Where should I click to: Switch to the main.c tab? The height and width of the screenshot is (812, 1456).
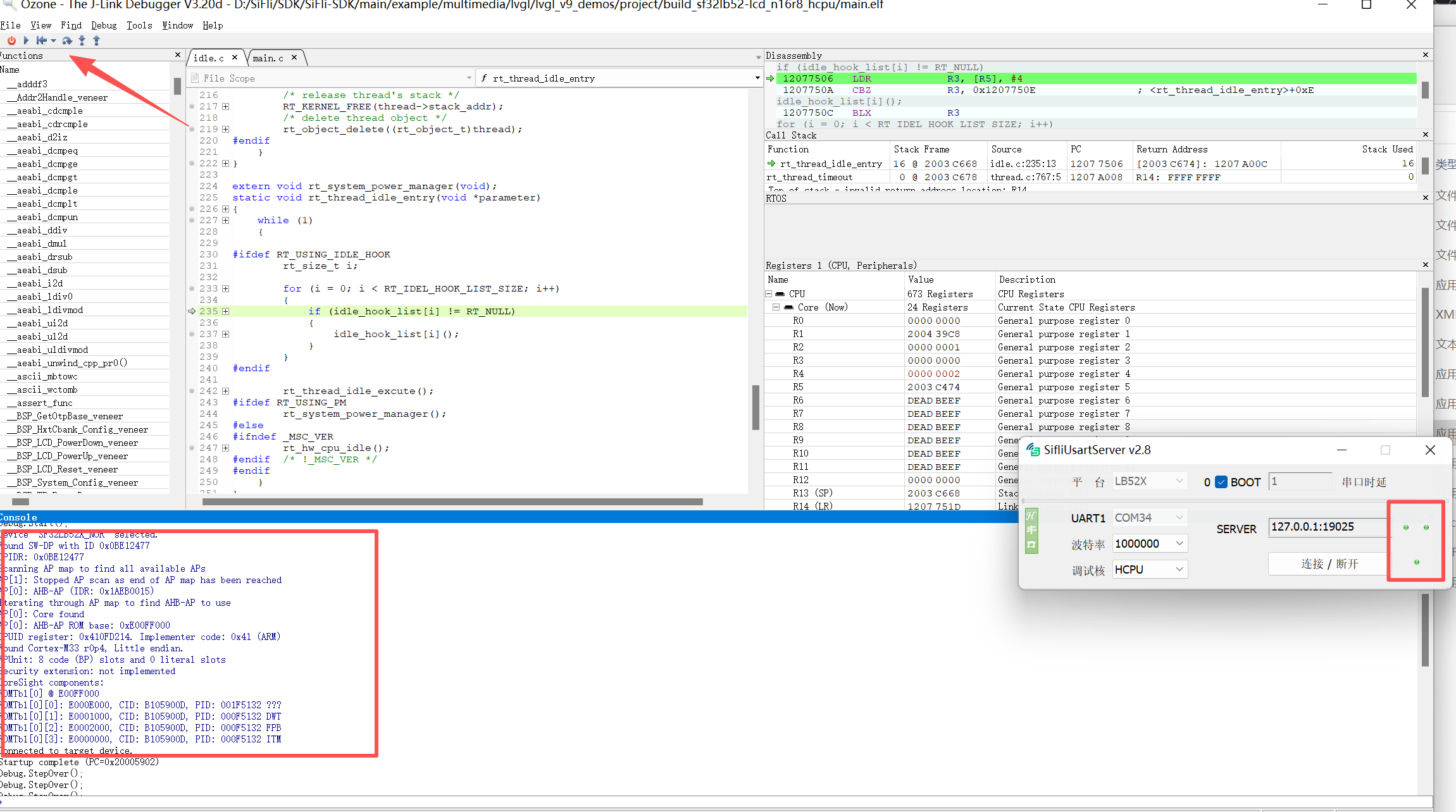[268, 58]
